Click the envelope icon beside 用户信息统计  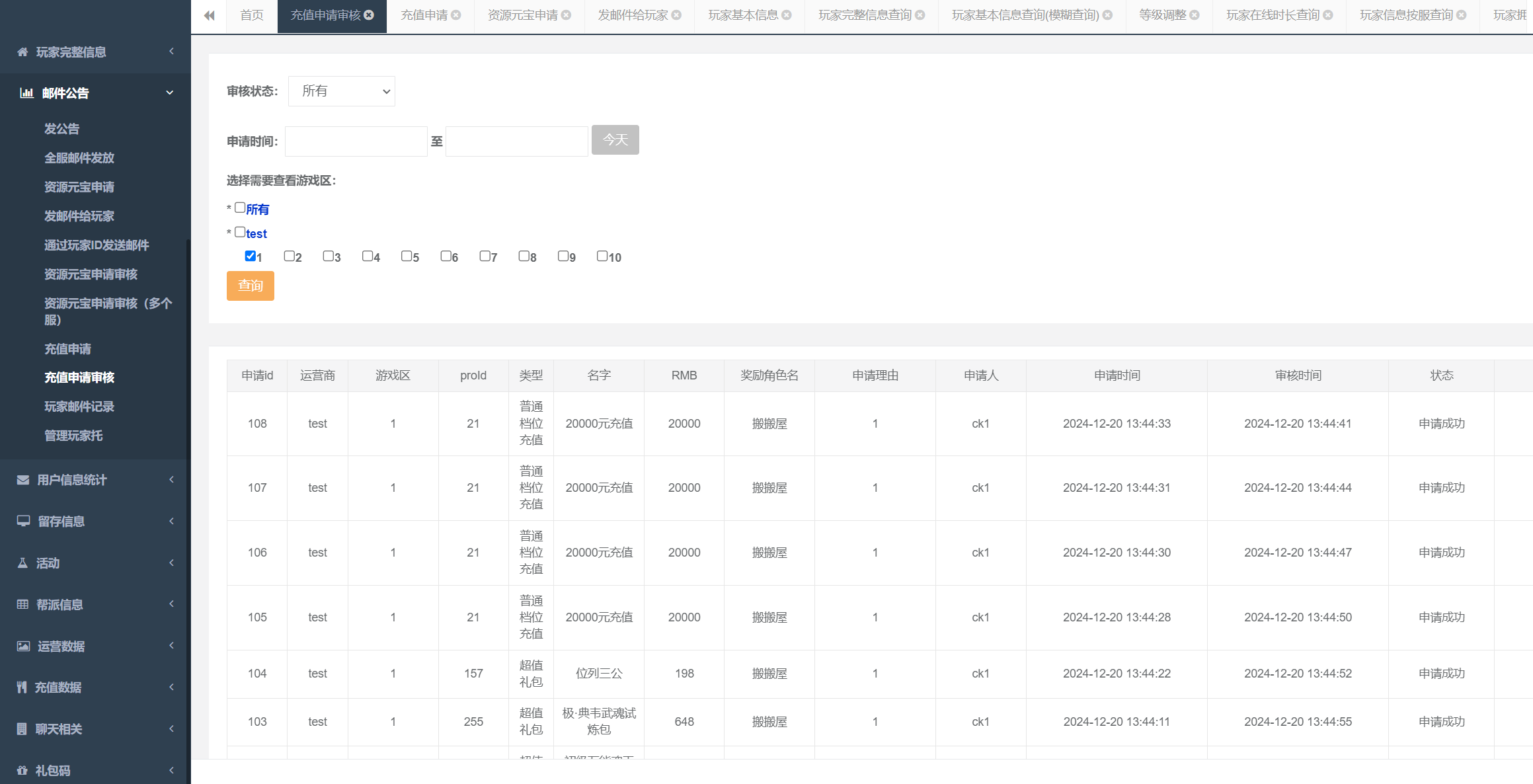coord(23,480)
